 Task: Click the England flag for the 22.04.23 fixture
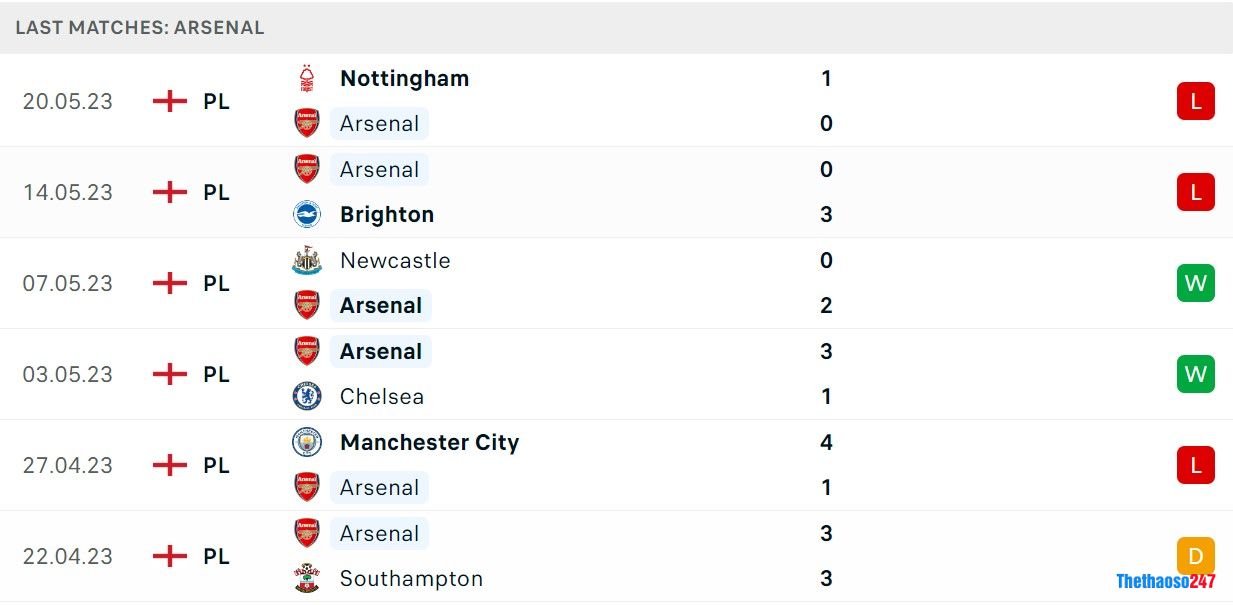pyautogui.click(x=171, y=556)
